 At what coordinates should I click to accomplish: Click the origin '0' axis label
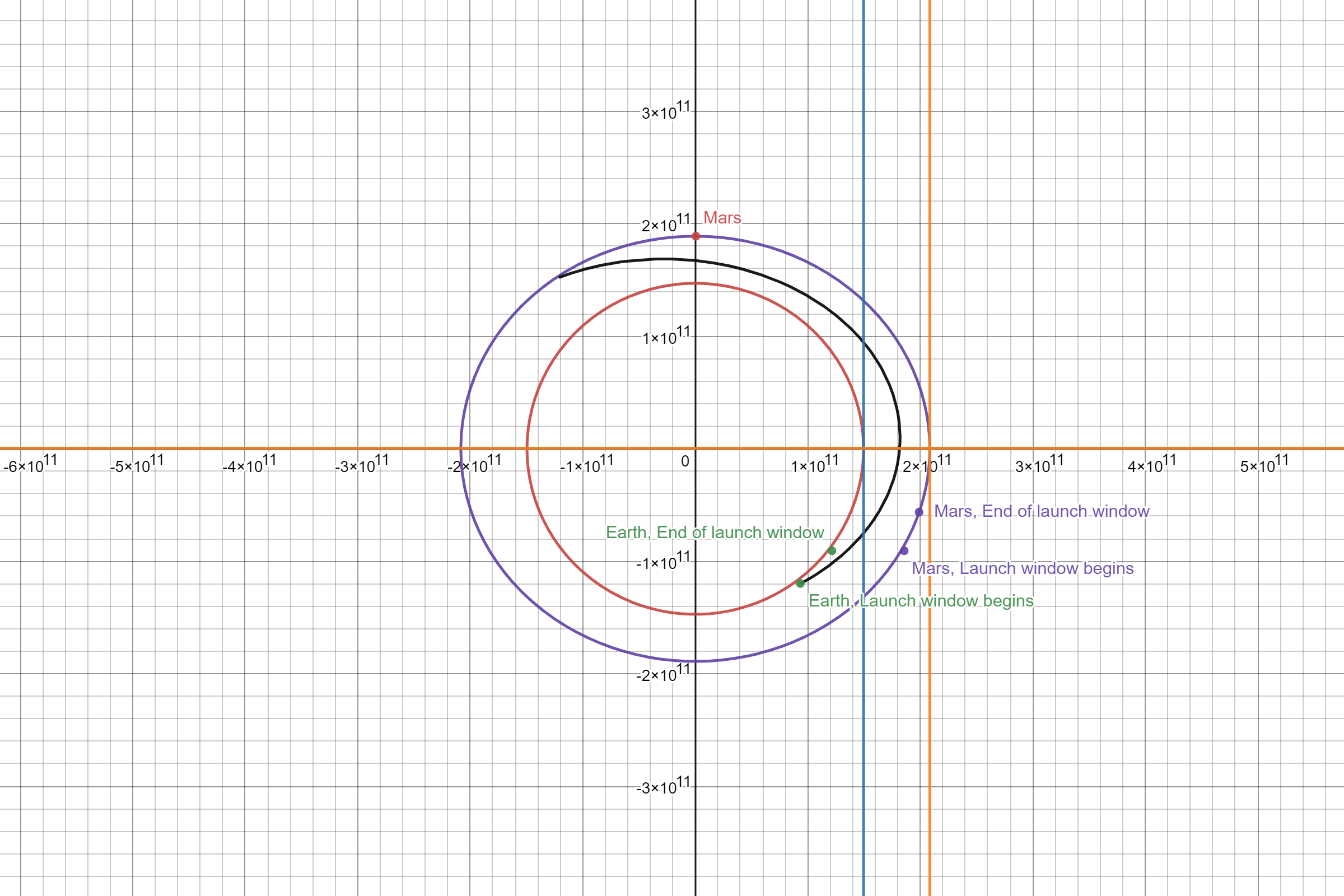pyautogui.click(x=685, y=461)
